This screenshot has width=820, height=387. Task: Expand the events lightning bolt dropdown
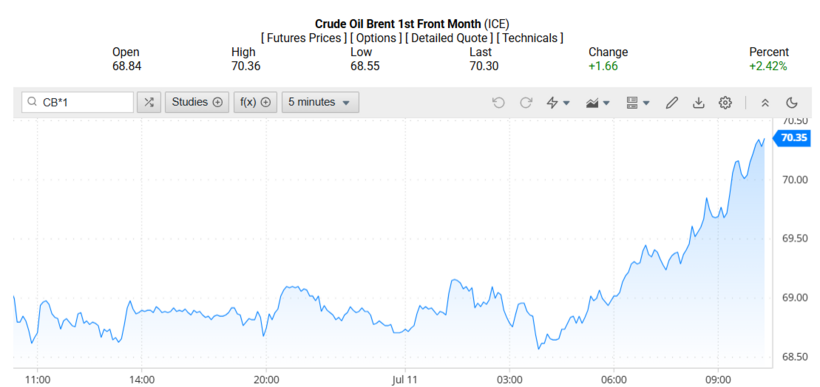(558, 103)
